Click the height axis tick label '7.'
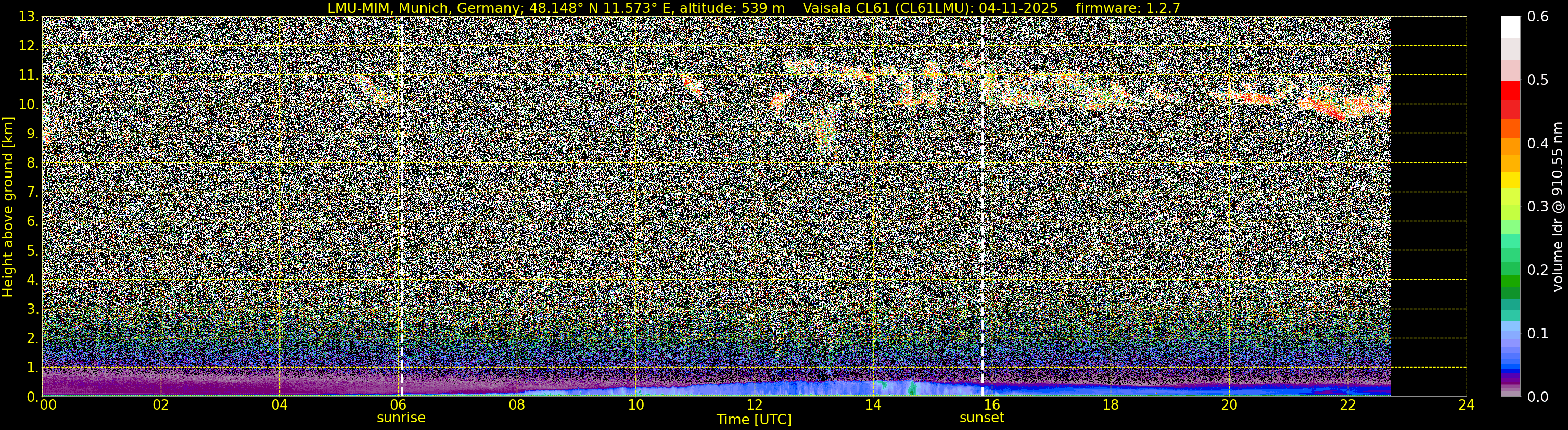This screenshot has height=430, width=1568. [x=32, y=193]
